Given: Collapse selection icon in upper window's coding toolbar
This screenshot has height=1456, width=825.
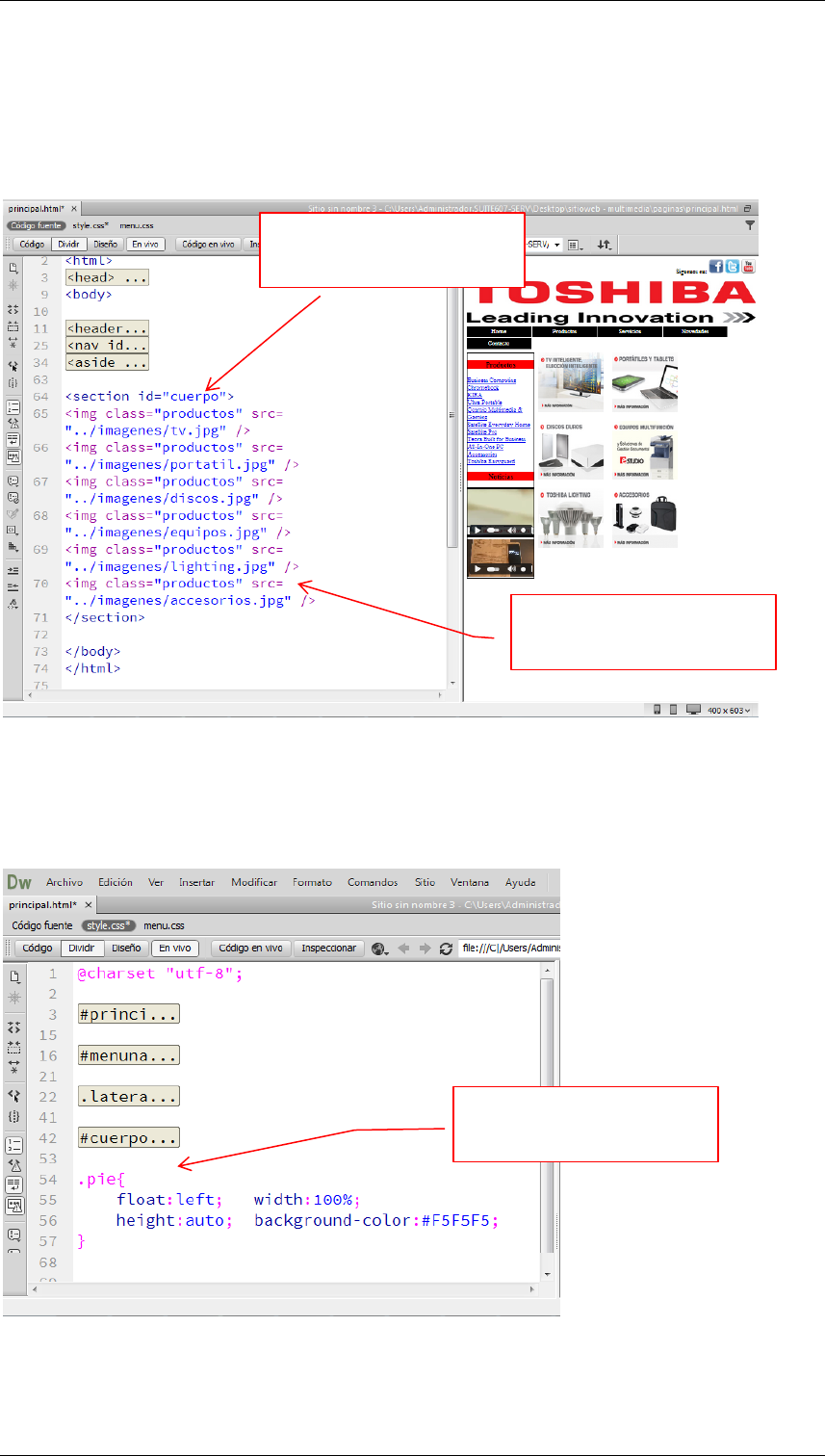Looking at the screenshot, I should click(x=13, y=327).
